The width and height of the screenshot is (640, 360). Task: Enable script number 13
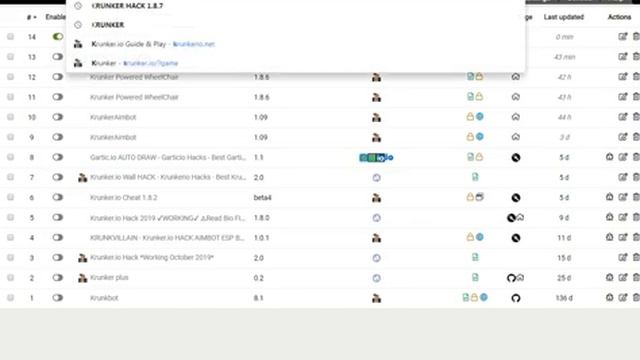(x=58, y=57)
